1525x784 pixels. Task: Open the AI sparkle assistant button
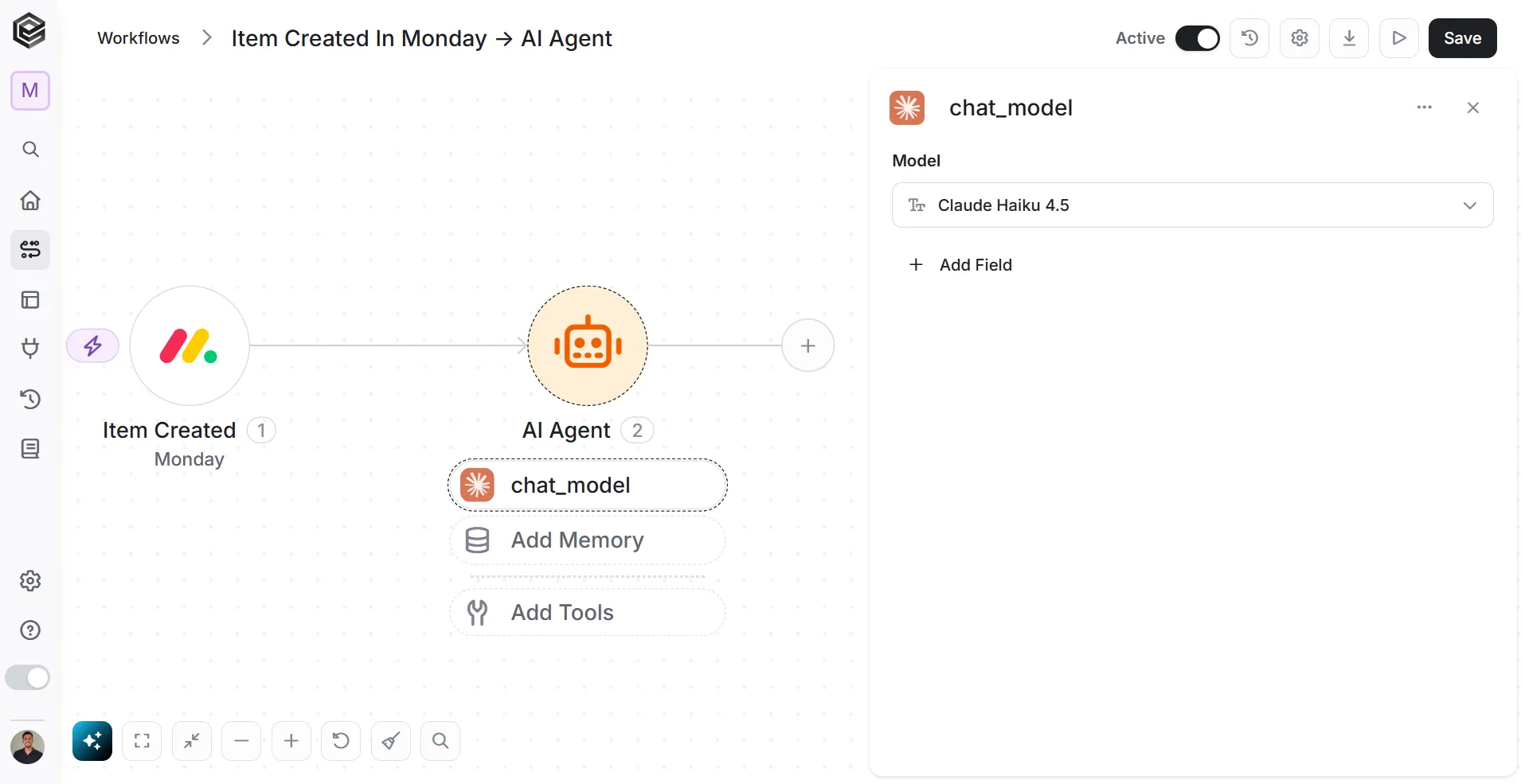point(92,741)
